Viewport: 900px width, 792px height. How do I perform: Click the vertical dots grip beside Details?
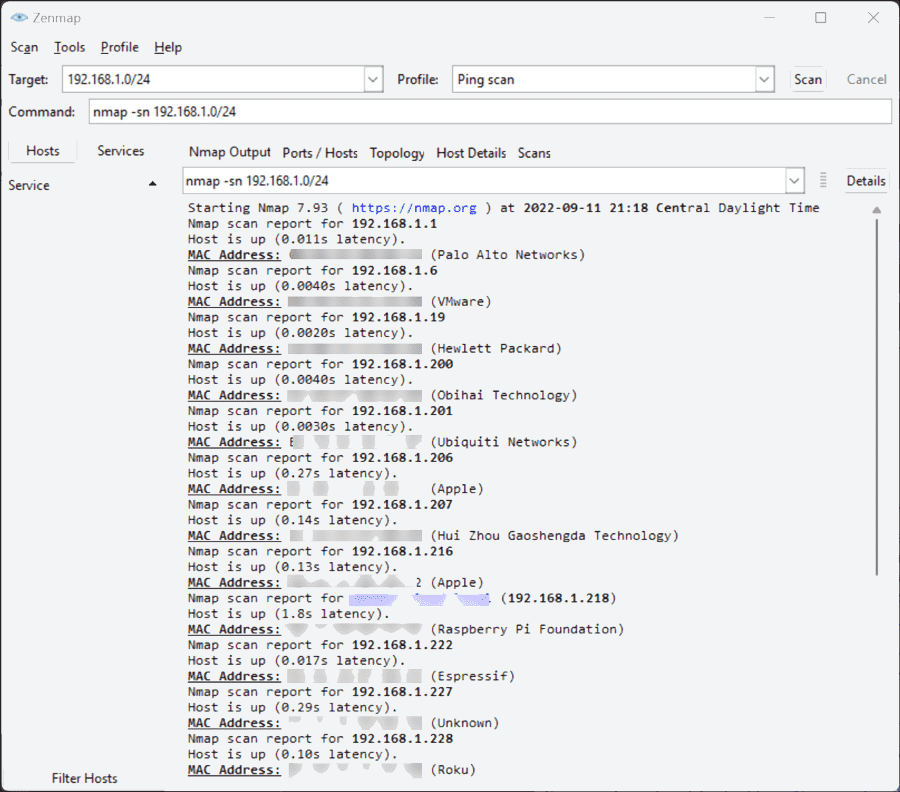pos(823,180)
